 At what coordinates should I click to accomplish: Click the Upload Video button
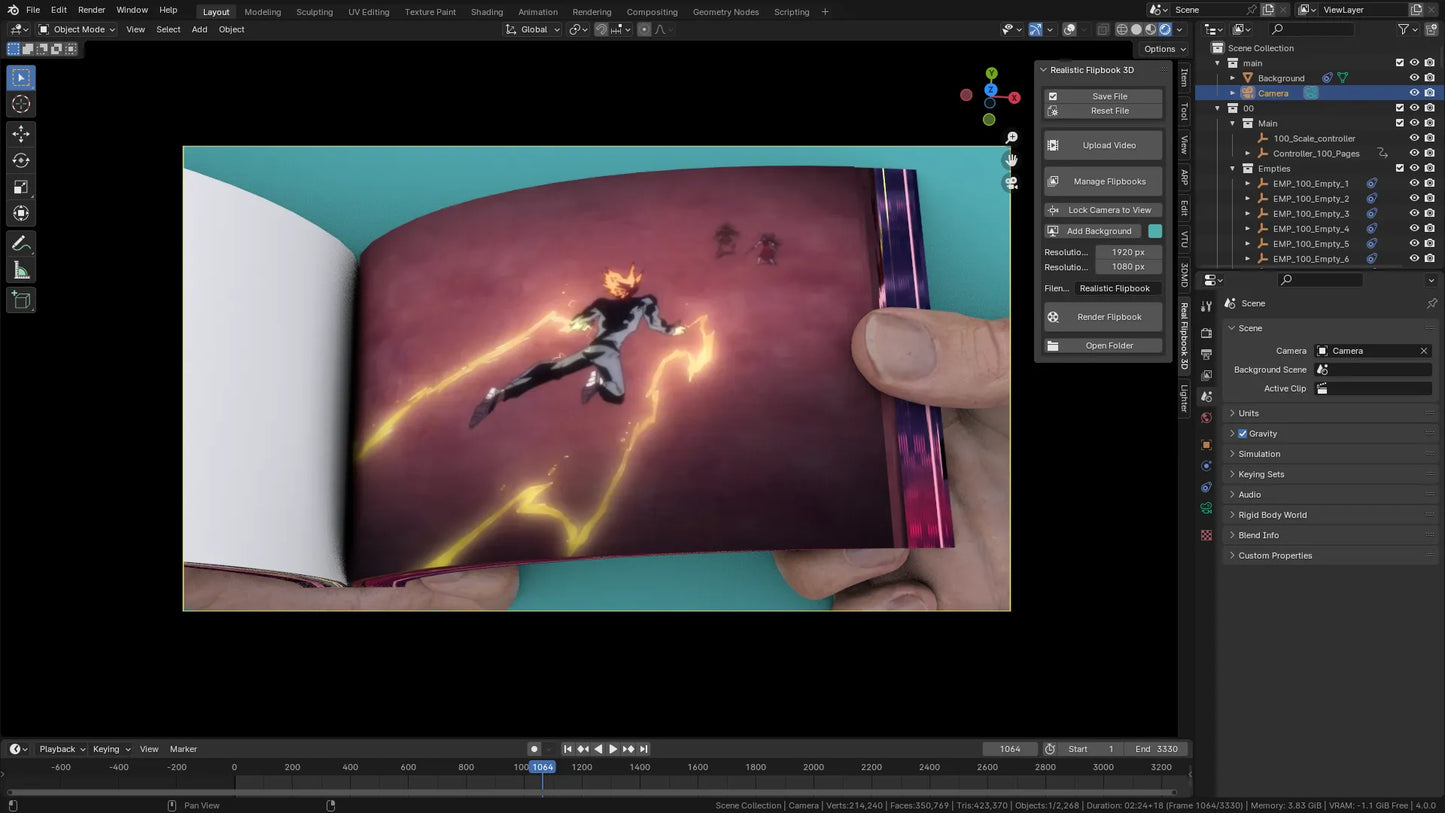pos(1103,146)
